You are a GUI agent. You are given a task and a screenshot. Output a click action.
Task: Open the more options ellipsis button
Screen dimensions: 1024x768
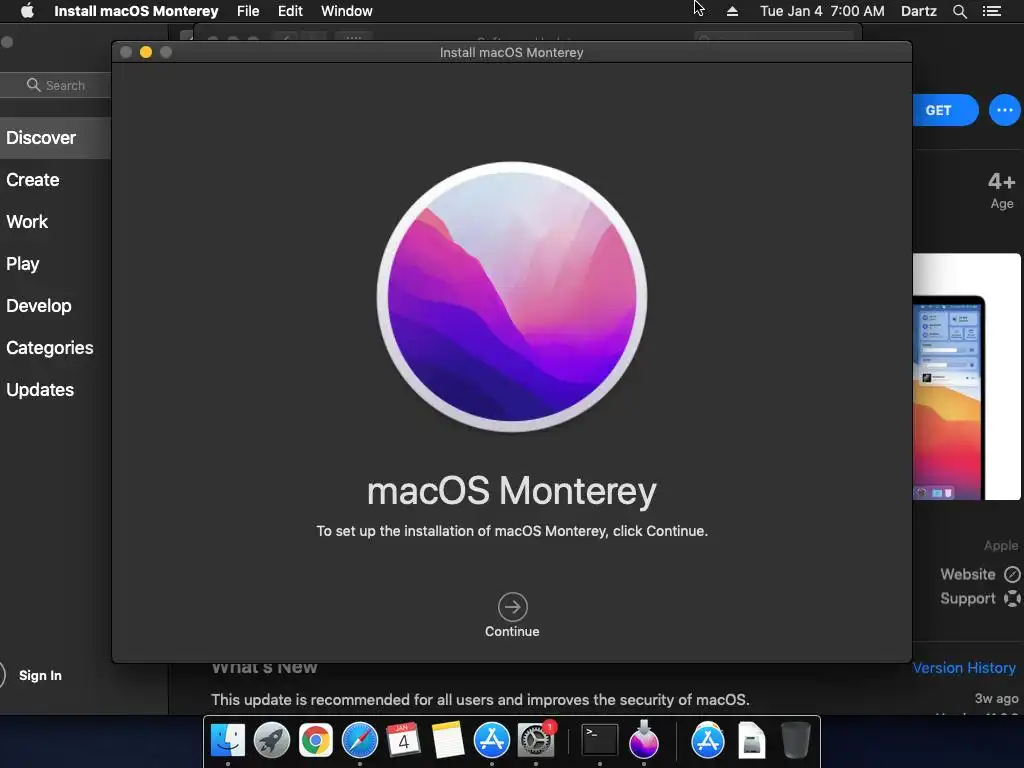coord(1004,110)
